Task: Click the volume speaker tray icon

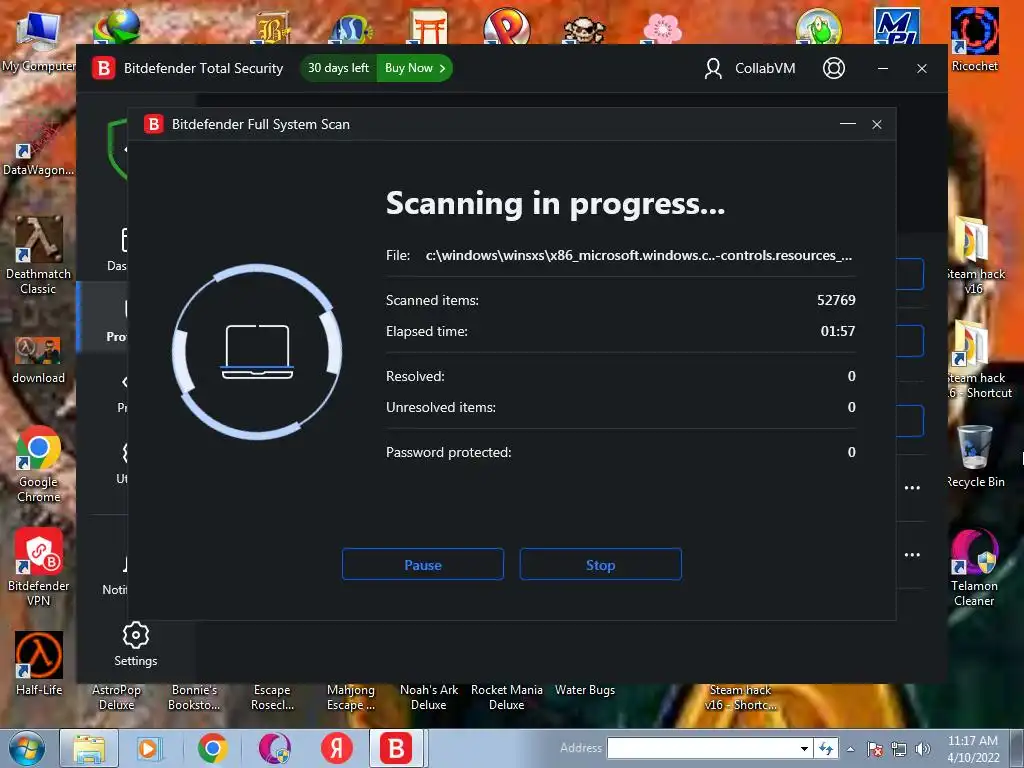Action: click(923, 749)
